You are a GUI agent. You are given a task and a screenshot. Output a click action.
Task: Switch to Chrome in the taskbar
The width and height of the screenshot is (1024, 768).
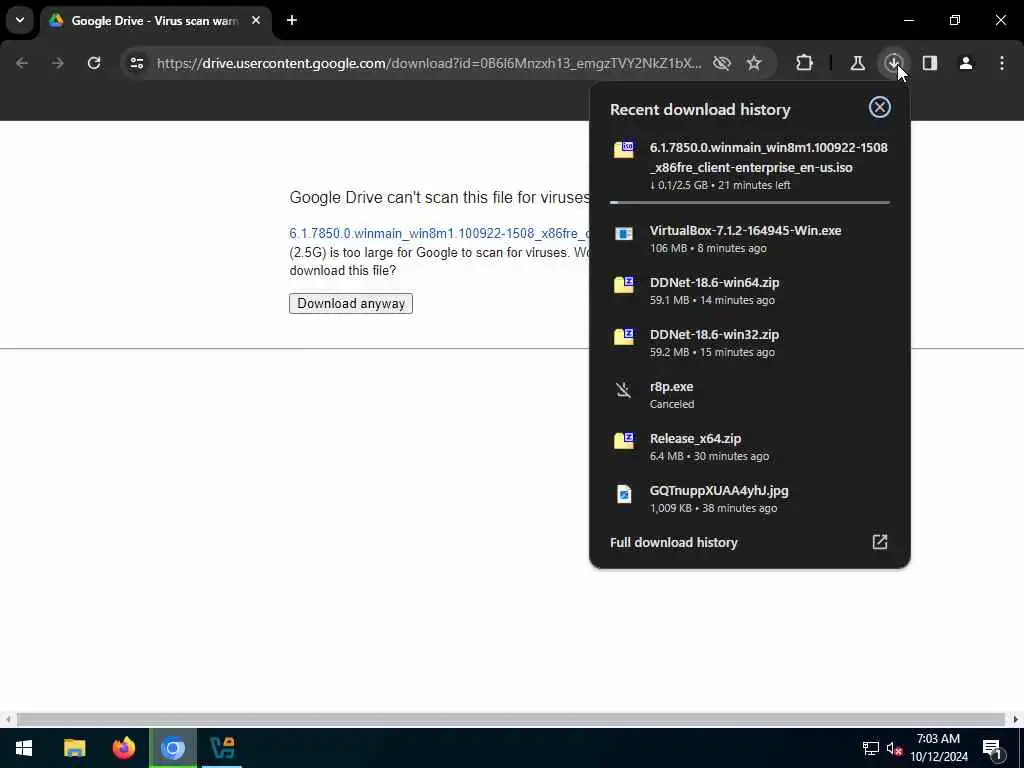coord(173,748)
